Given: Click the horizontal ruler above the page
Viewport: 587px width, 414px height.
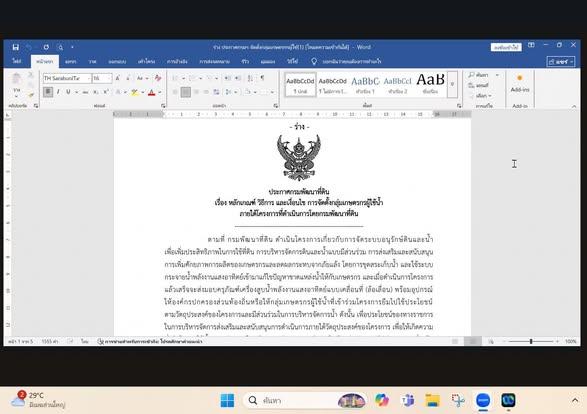Looking at the screenshot, I should point(292,114).
